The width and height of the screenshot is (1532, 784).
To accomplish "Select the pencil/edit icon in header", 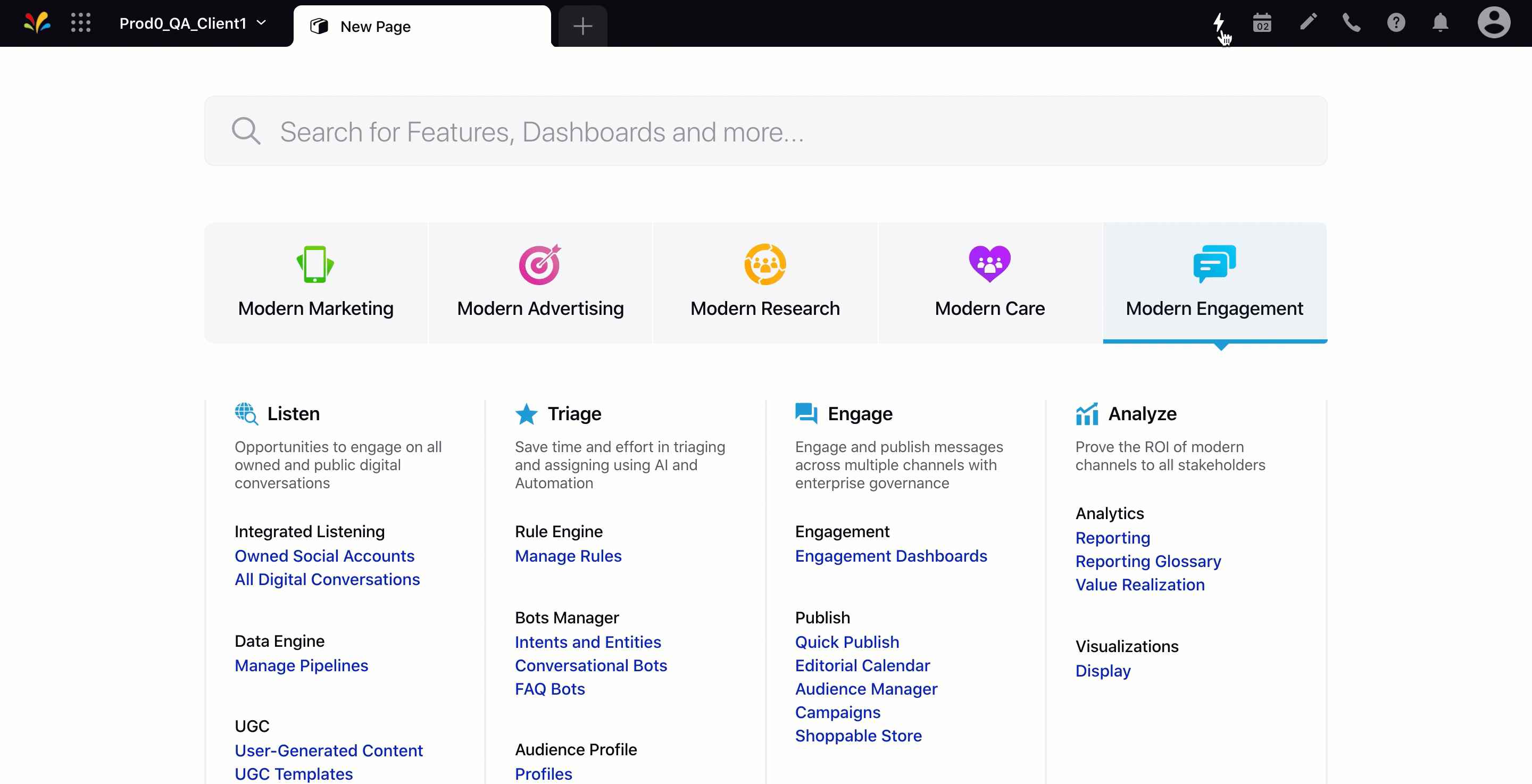I will pyautogui.click(x=1308, y=24).
